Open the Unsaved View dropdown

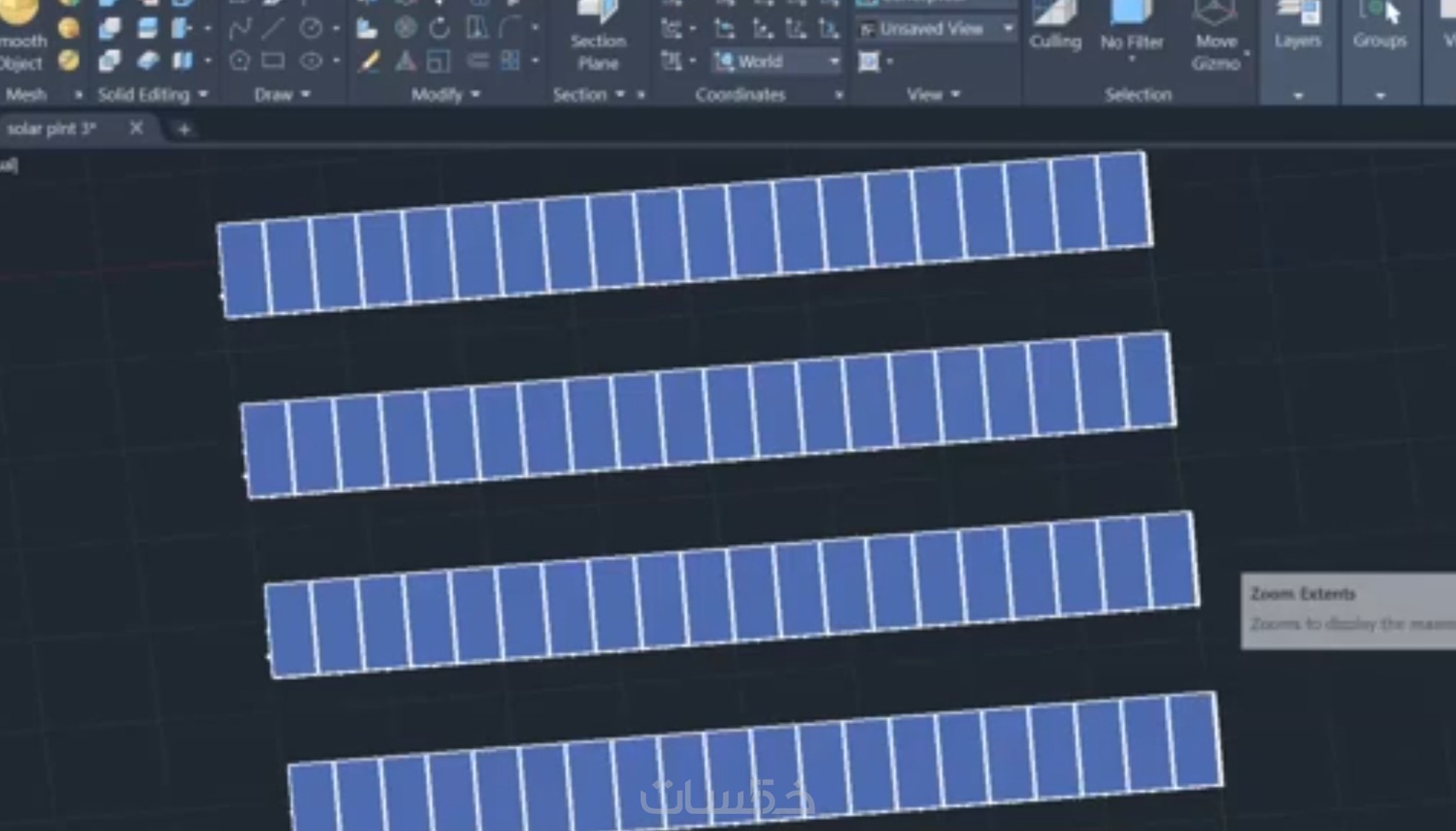coord(936,28)
